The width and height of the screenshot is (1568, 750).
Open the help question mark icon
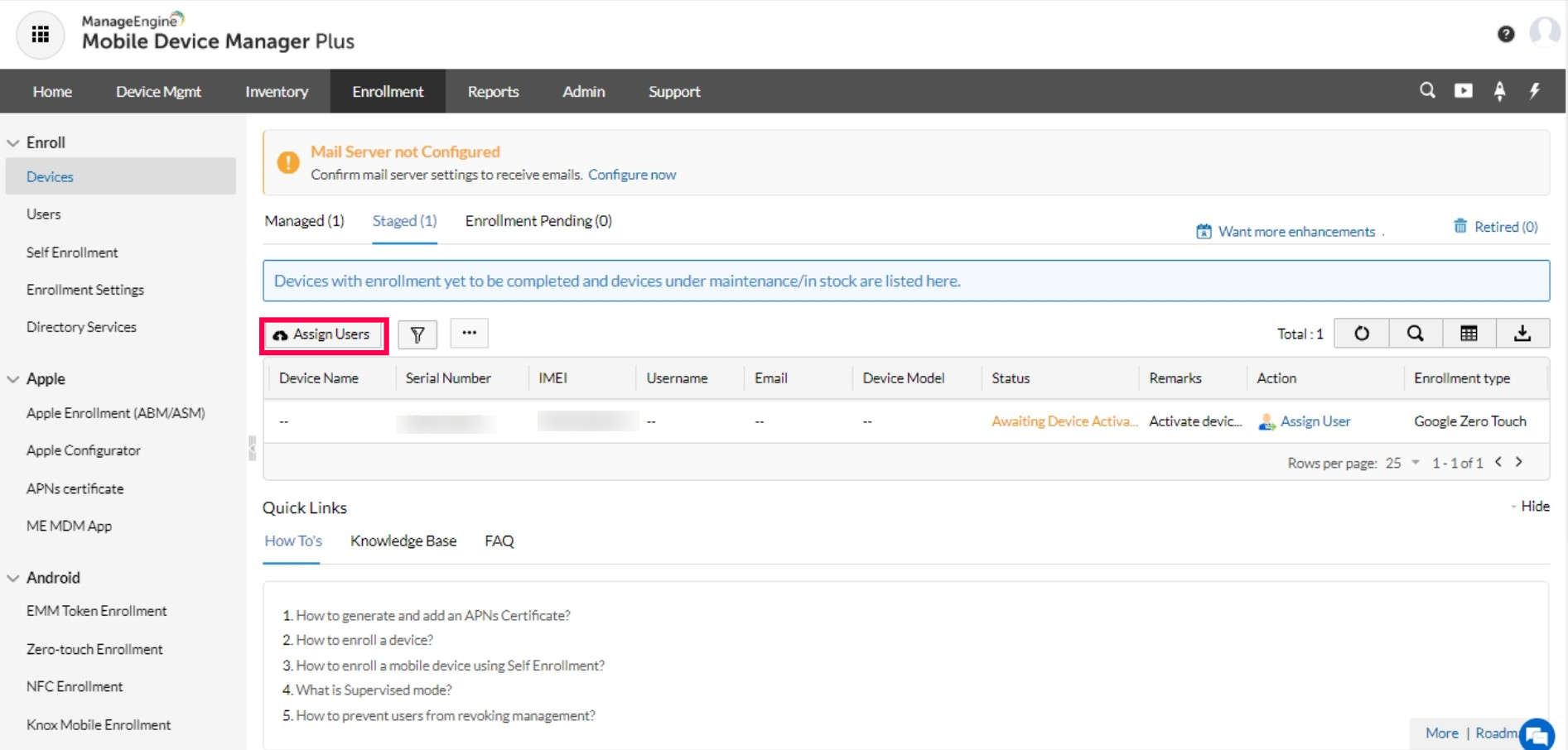point(1506,34)
